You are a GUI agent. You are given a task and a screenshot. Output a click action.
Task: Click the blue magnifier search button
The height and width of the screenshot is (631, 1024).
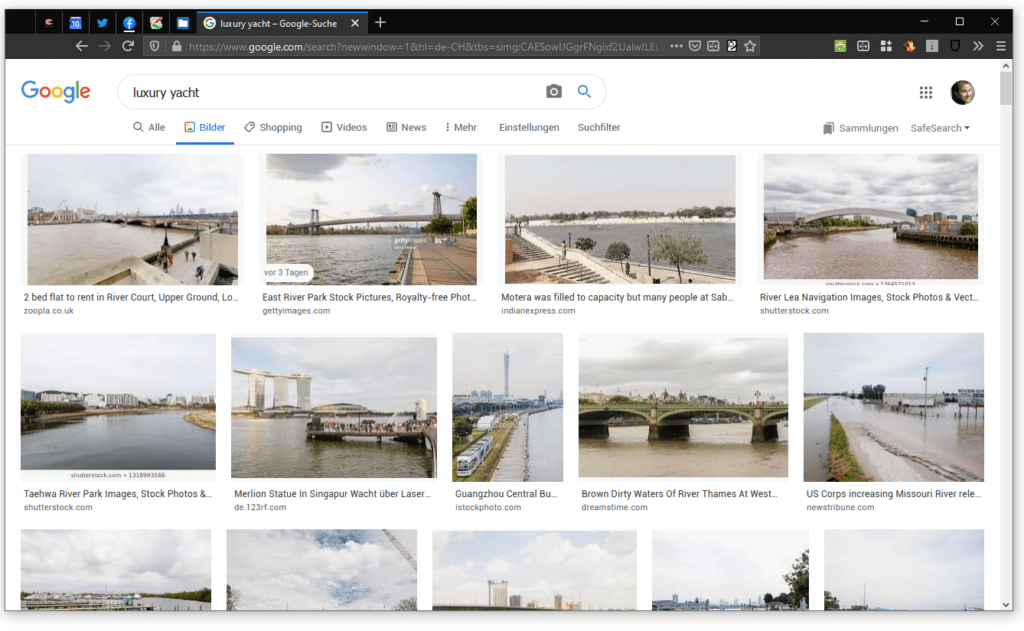point(584,92)
